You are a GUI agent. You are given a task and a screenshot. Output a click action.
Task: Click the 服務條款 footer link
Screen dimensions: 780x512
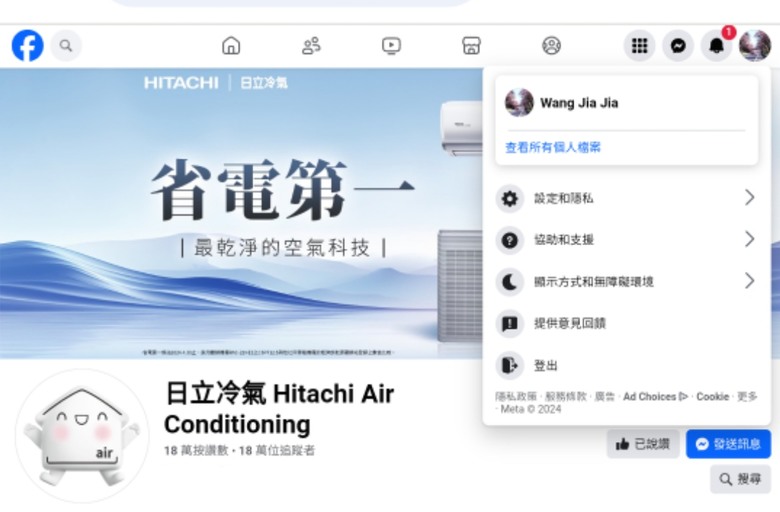(x=566, y=397)
